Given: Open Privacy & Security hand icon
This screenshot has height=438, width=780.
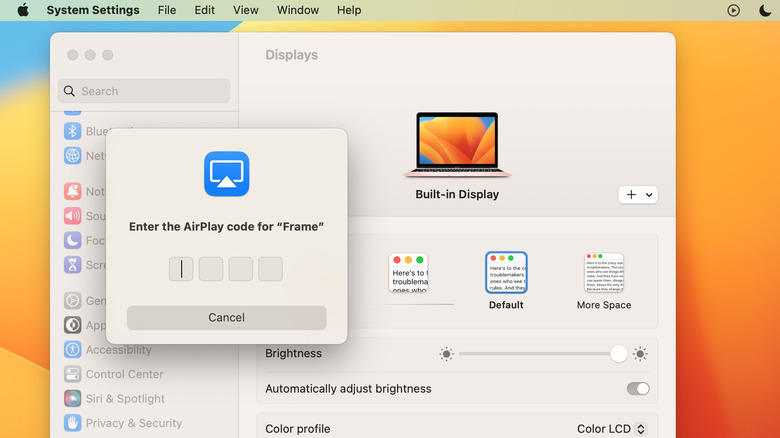Looking at the screenshot, I should (x=72, y=423).
